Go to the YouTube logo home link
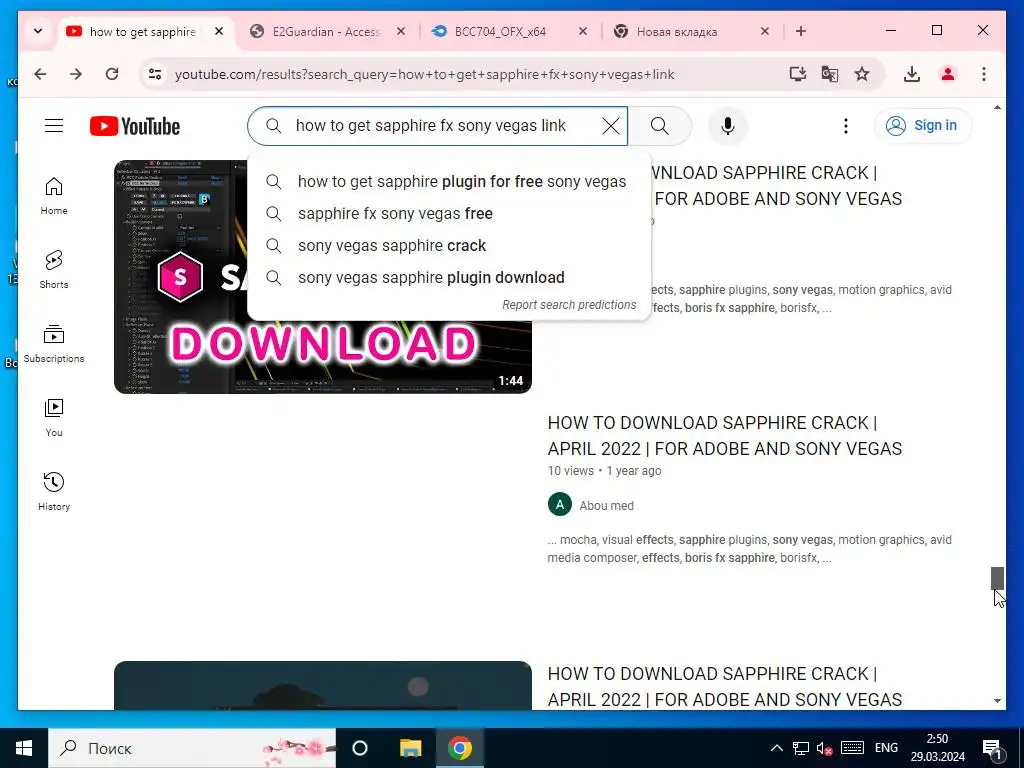This screenshot has width=1024, height=768. click(135, 126)
